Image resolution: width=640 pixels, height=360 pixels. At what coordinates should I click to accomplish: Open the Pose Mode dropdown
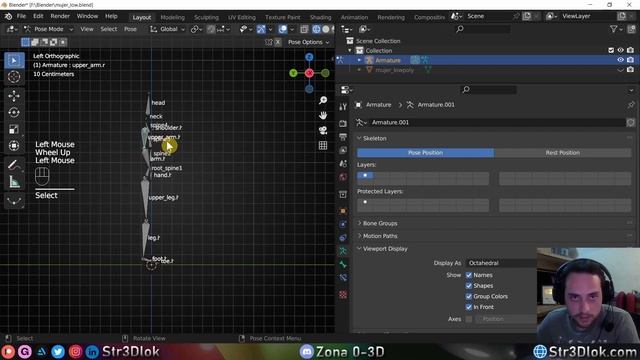pos(49,29)
